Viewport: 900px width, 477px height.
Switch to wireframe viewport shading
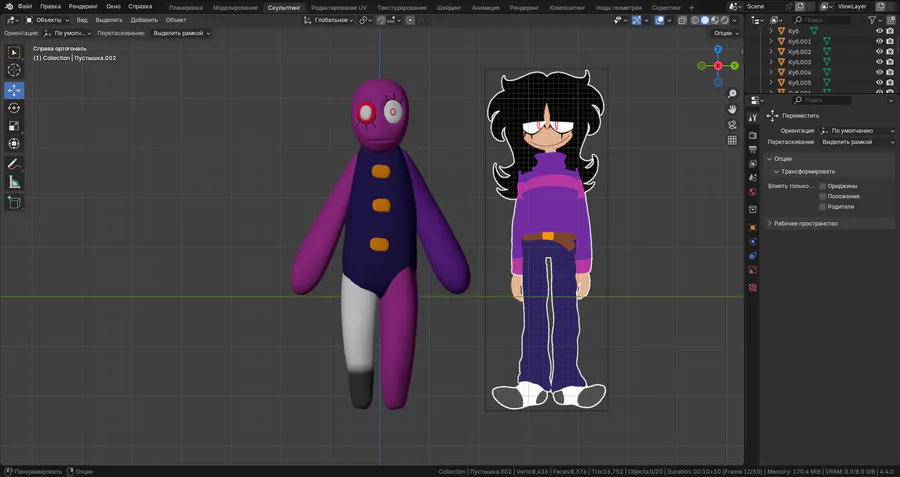pos(695,20)
